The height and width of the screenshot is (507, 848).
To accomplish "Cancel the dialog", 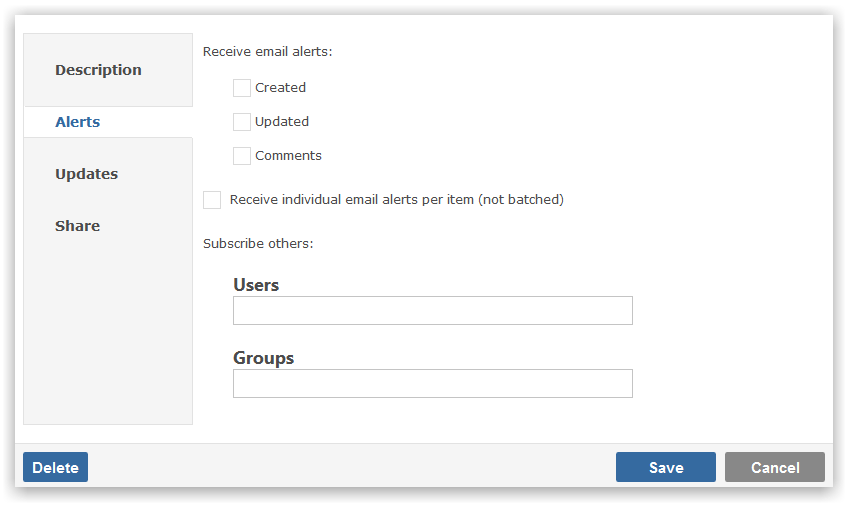I will [775, 467].
